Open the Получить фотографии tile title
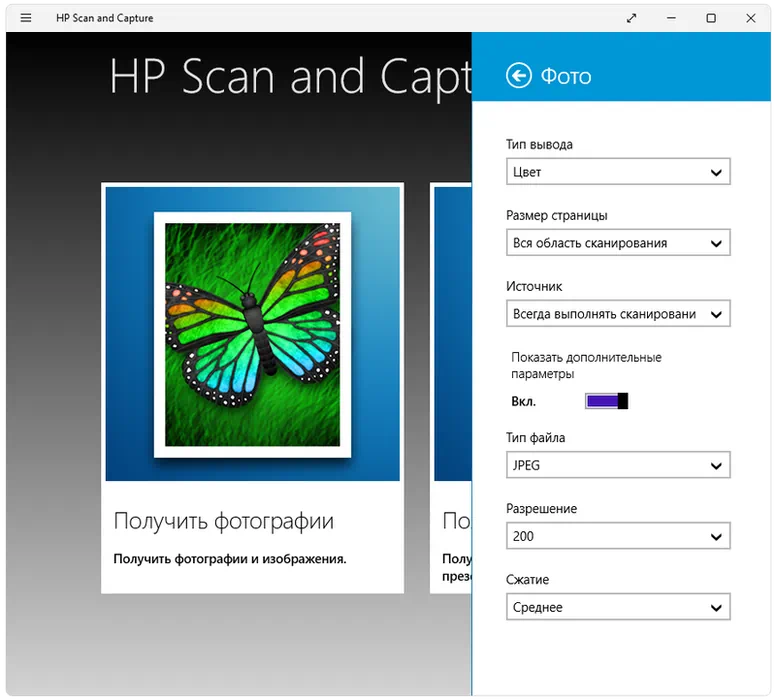Screen dimensions: 776x700 [224, 521]
